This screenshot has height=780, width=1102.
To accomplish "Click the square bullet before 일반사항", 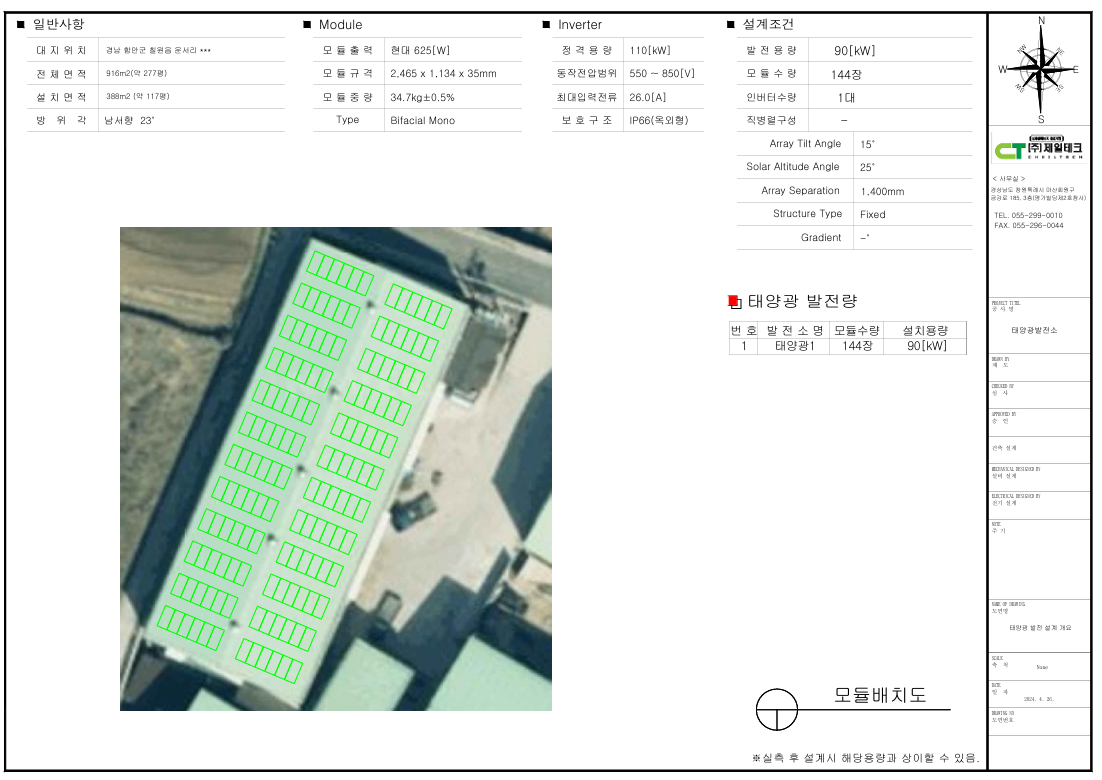I will click(21, 25).
